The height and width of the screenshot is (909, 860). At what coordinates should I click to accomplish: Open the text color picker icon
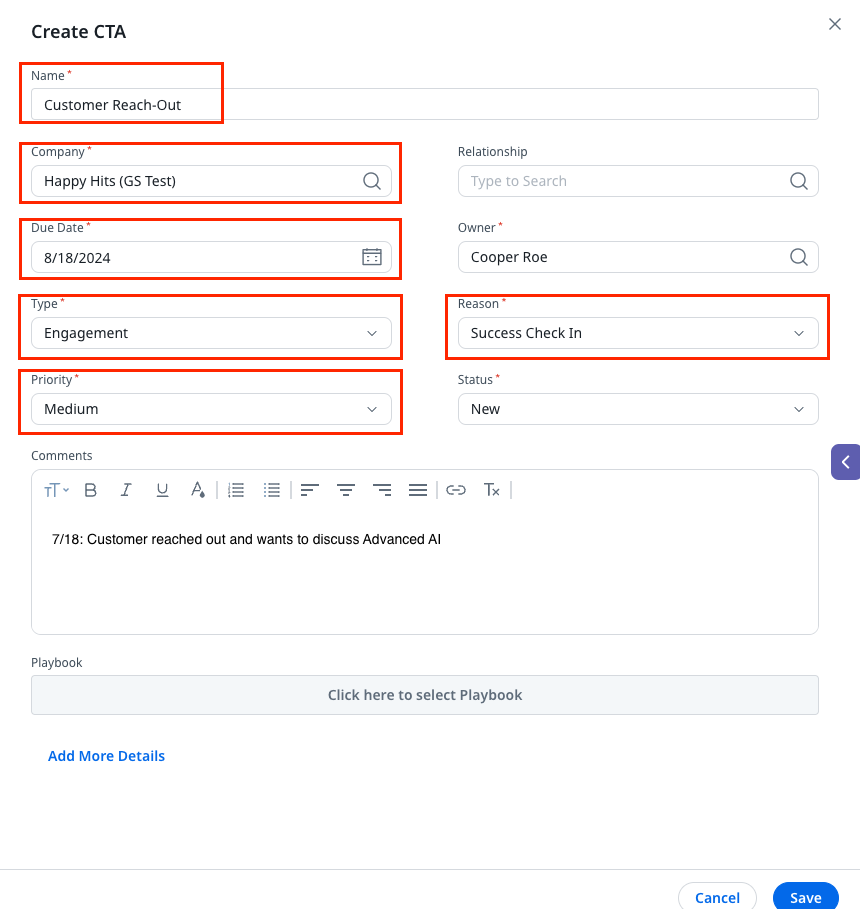click(x=198, y=490)
